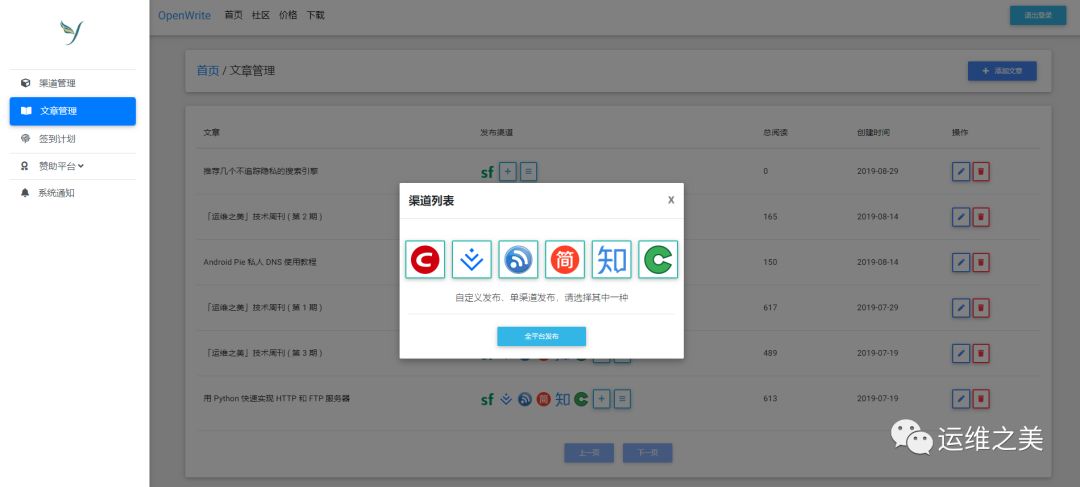Delete the Android Pie 私人 DNS article

coord(981,262)
